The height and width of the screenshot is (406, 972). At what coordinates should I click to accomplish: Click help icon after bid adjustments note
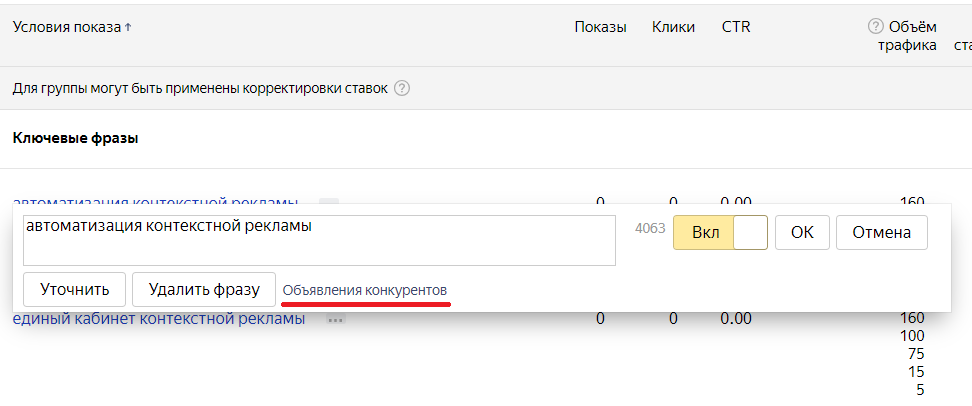pyautogui.click(x=402, y=88)
